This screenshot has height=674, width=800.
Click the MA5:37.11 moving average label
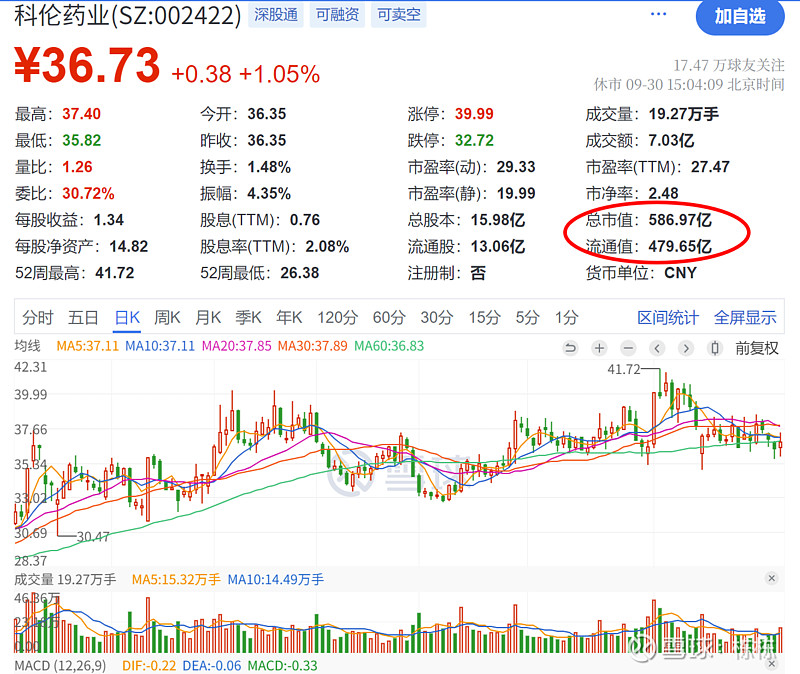87,346
